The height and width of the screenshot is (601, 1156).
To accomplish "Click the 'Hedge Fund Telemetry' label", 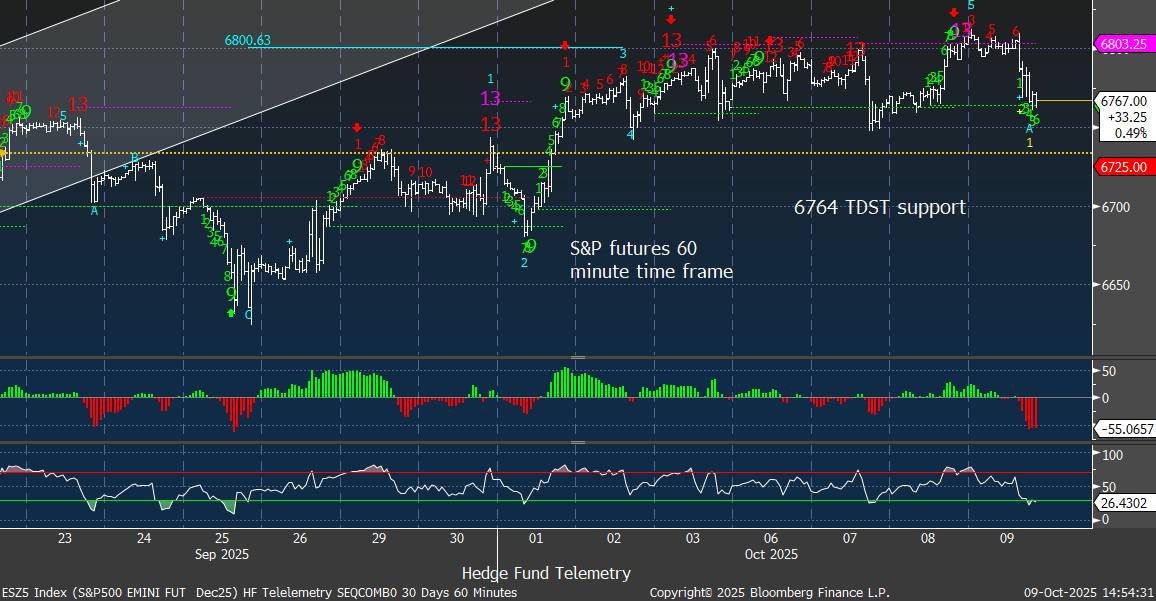I will click(546, 573).
